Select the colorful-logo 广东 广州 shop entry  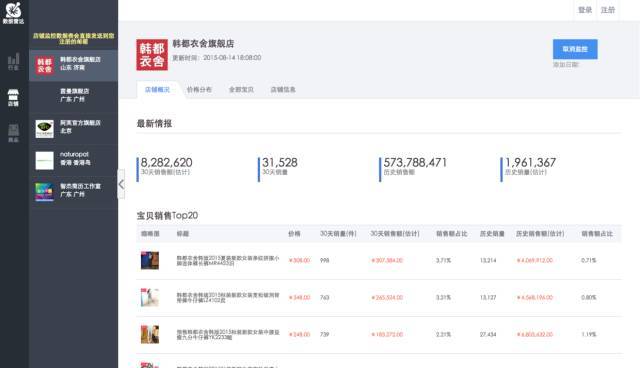[x=73, y=192]
